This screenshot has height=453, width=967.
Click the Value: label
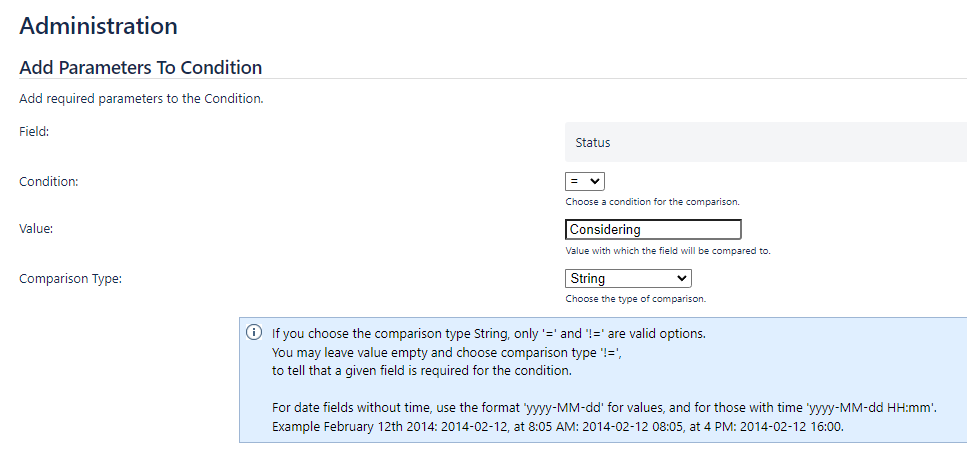point(36,229)
